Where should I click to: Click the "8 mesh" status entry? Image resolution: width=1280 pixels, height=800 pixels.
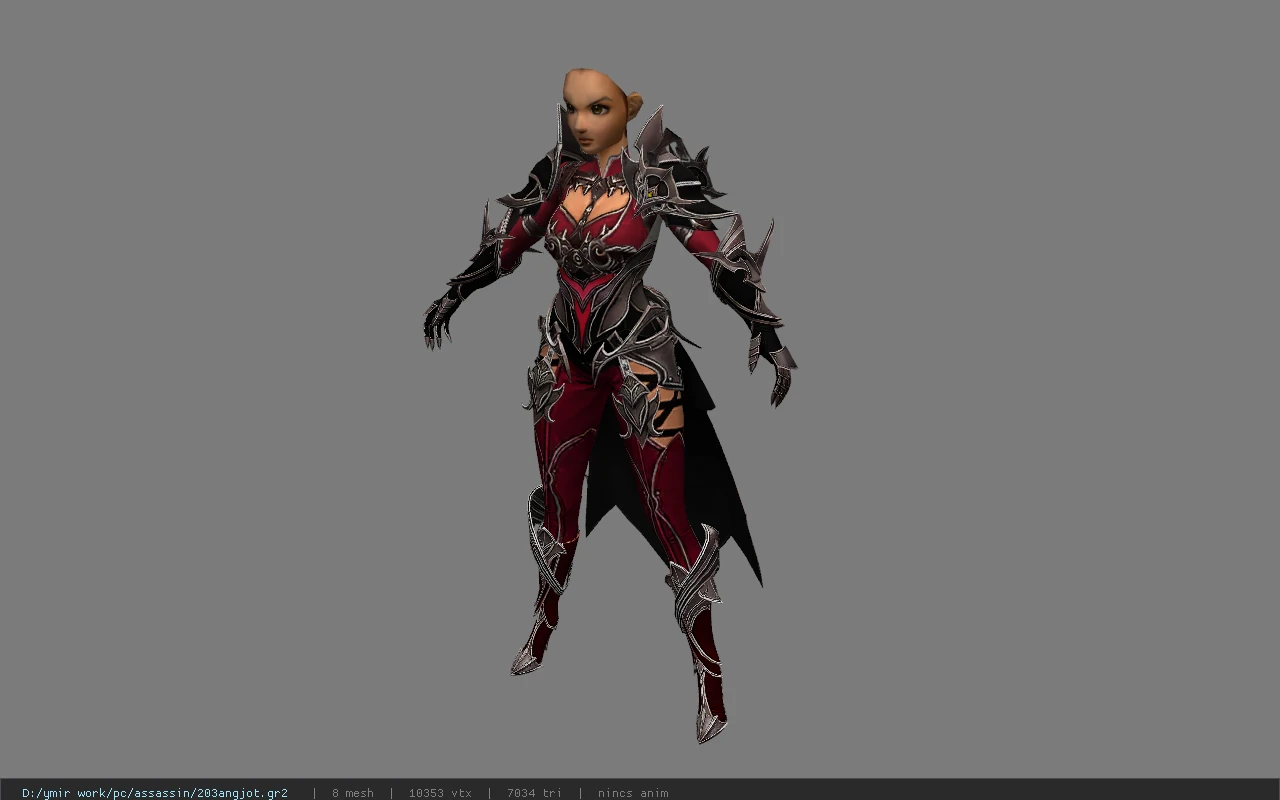click(x=353, y=793)
